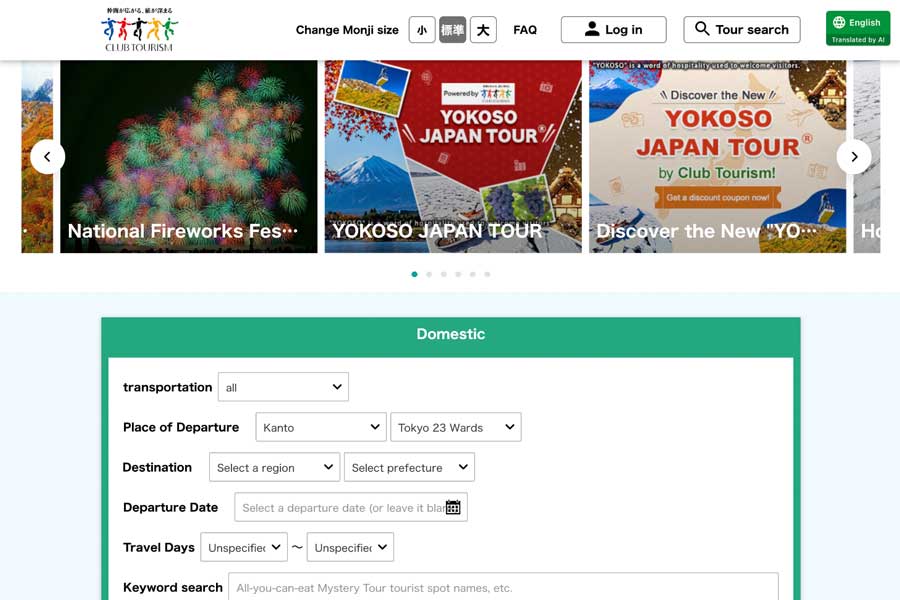Open the Select prefecture dropdown
900x600 pixels.
point(409,467)
